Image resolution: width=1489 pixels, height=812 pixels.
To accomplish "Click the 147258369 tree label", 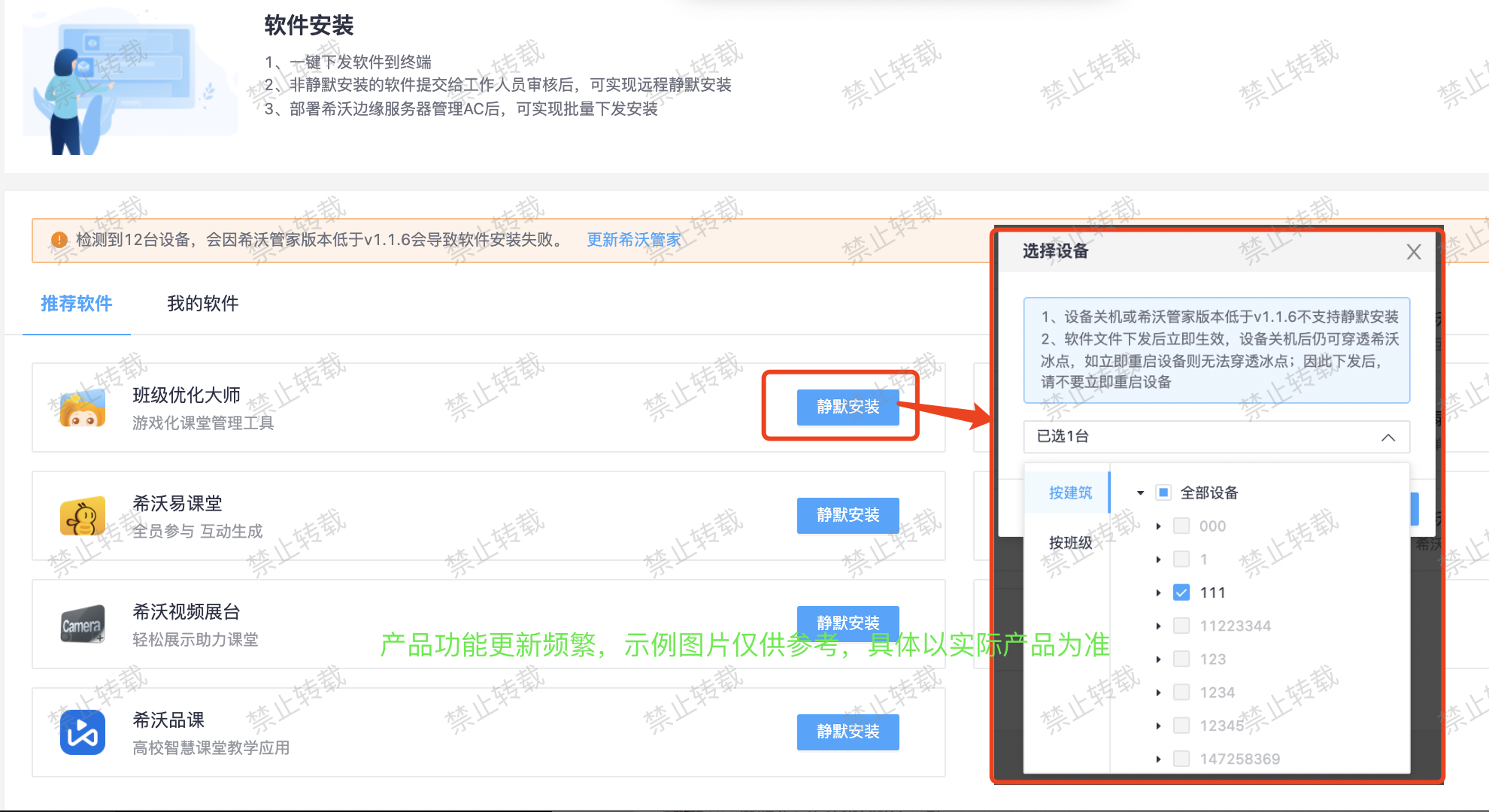I will coord(1239,759).
